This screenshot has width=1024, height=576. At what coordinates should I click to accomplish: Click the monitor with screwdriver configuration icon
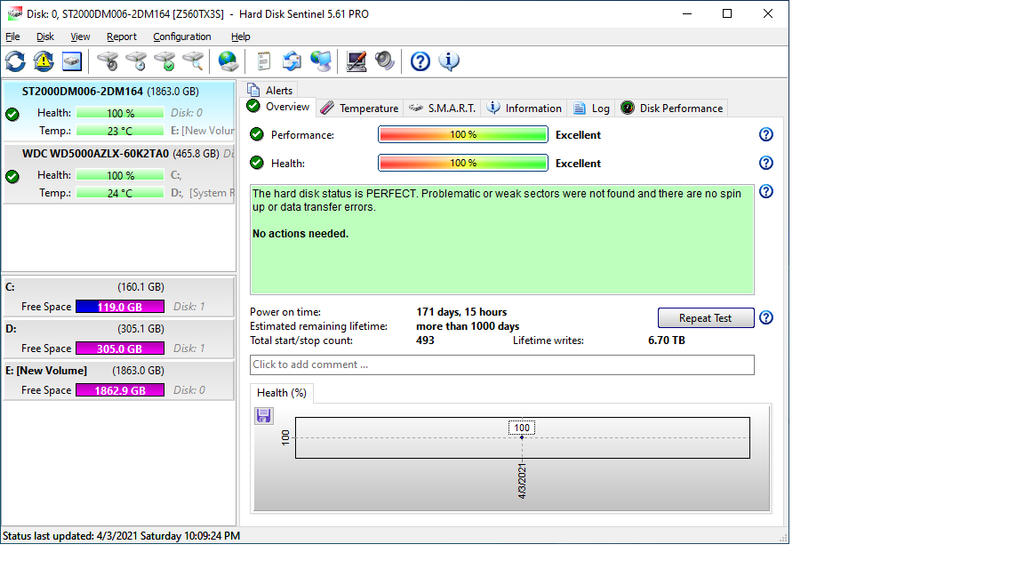tap(356, 61)
